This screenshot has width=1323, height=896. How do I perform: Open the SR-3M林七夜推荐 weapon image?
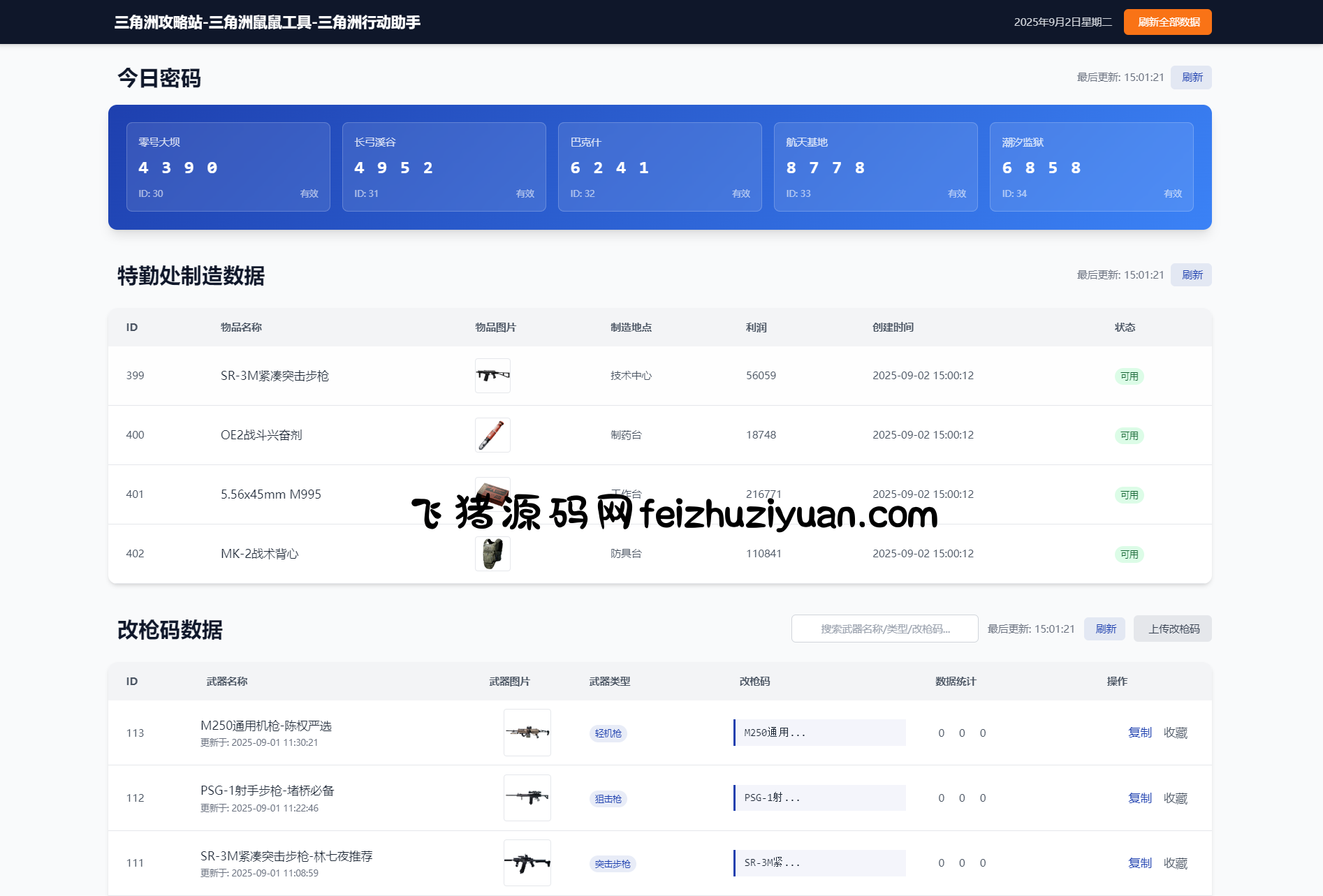pyautogui.click(x=527, y=863)
